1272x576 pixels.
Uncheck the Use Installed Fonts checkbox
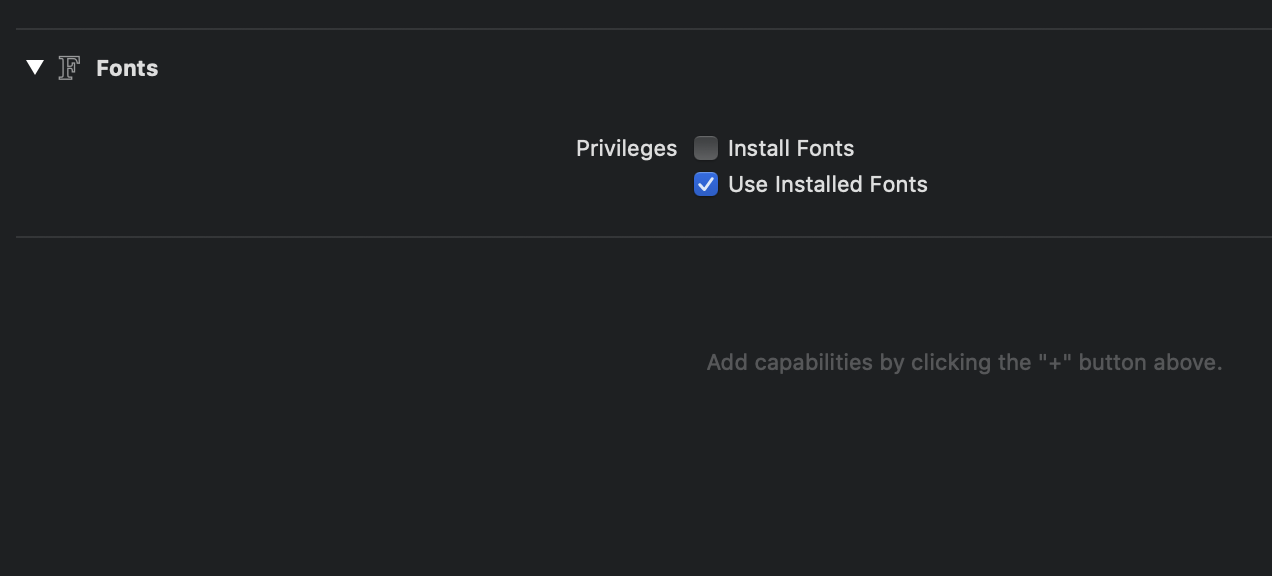click(x=706, y=185)
